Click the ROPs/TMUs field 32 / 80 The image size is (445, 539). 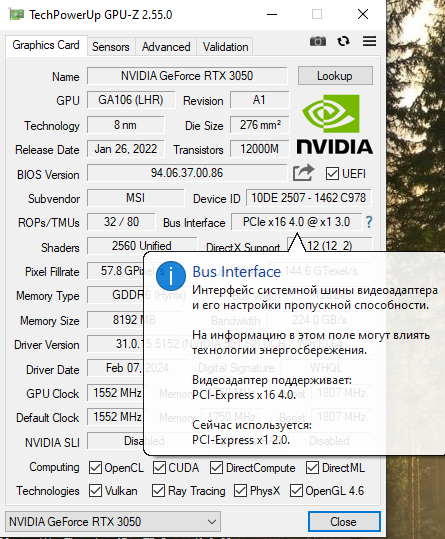coord(121,222)
